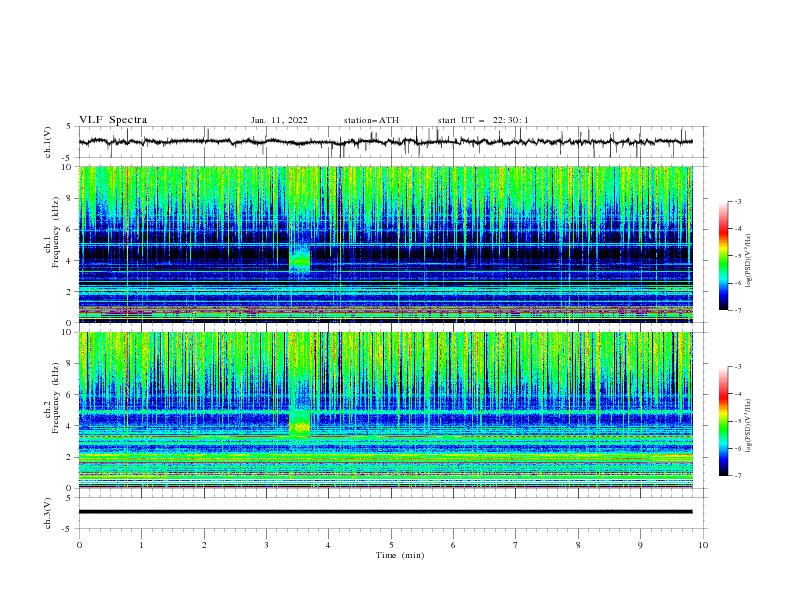The width and height of the screenshot is (792, 612).
Task: Click the "-3" label on ch.1 colorbar
Action: 737,201
